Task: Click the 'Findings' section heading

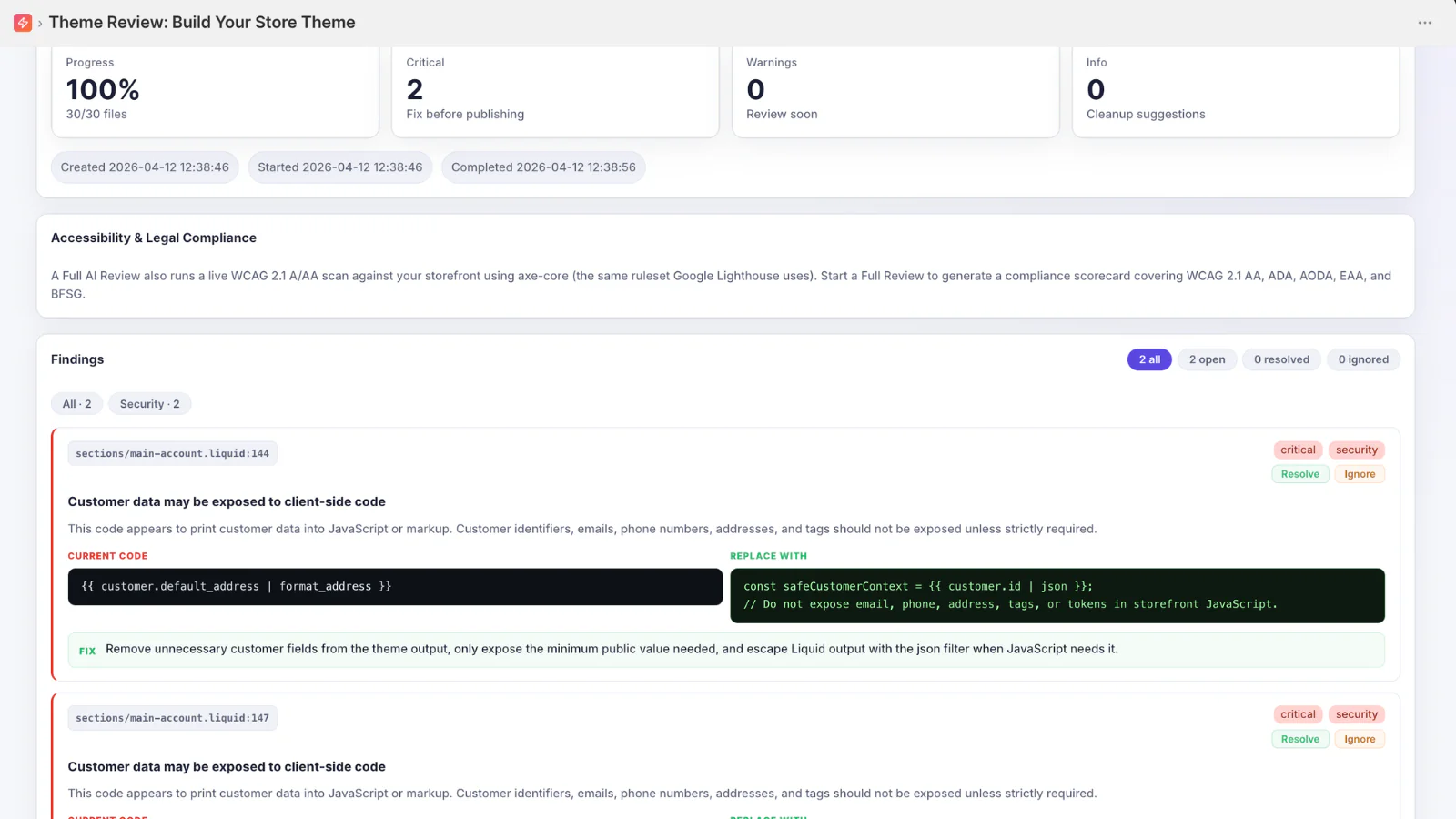Action: [x=77, y=359]
